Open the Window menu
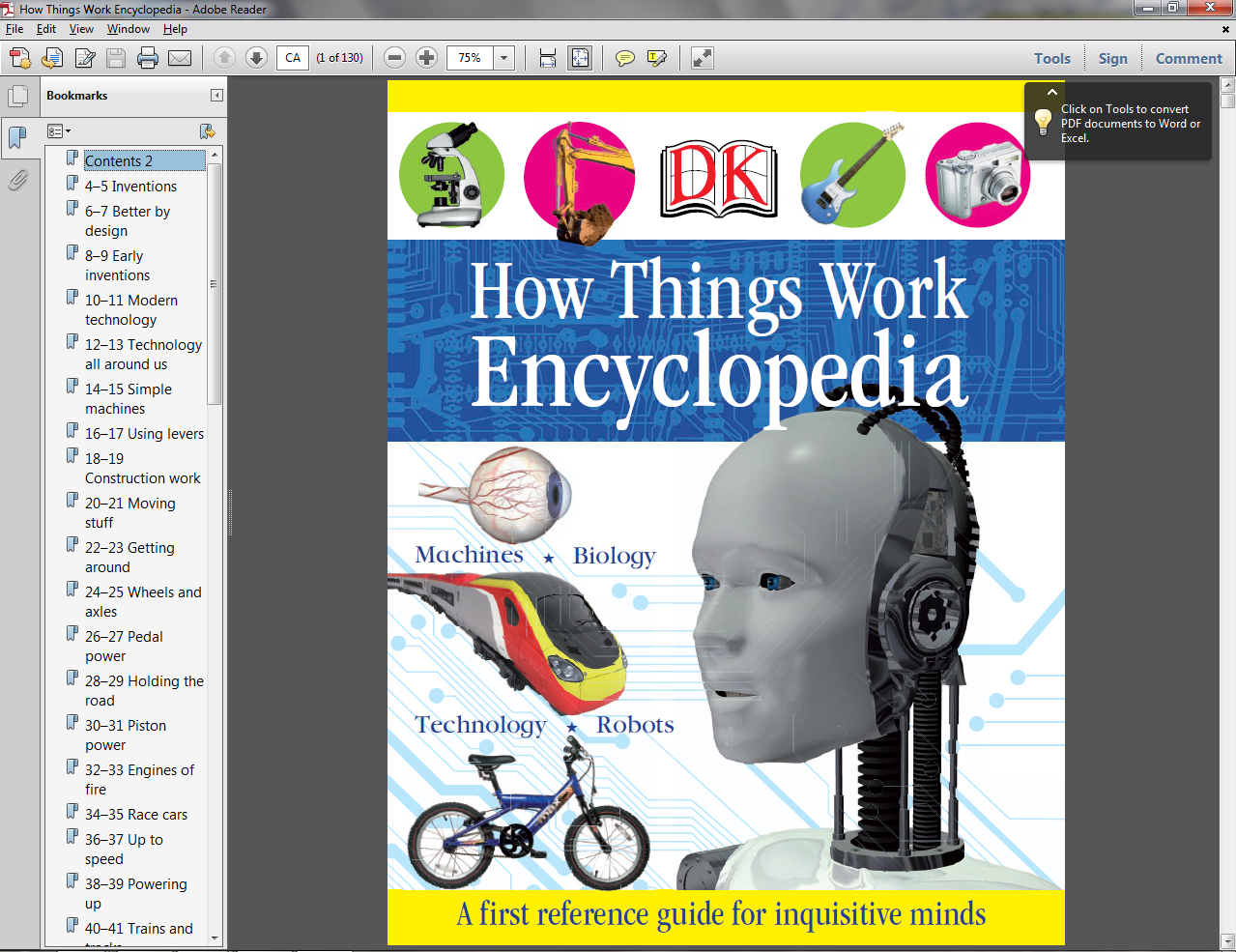This screenshot has height=952, width=1236. pos(129,29)
